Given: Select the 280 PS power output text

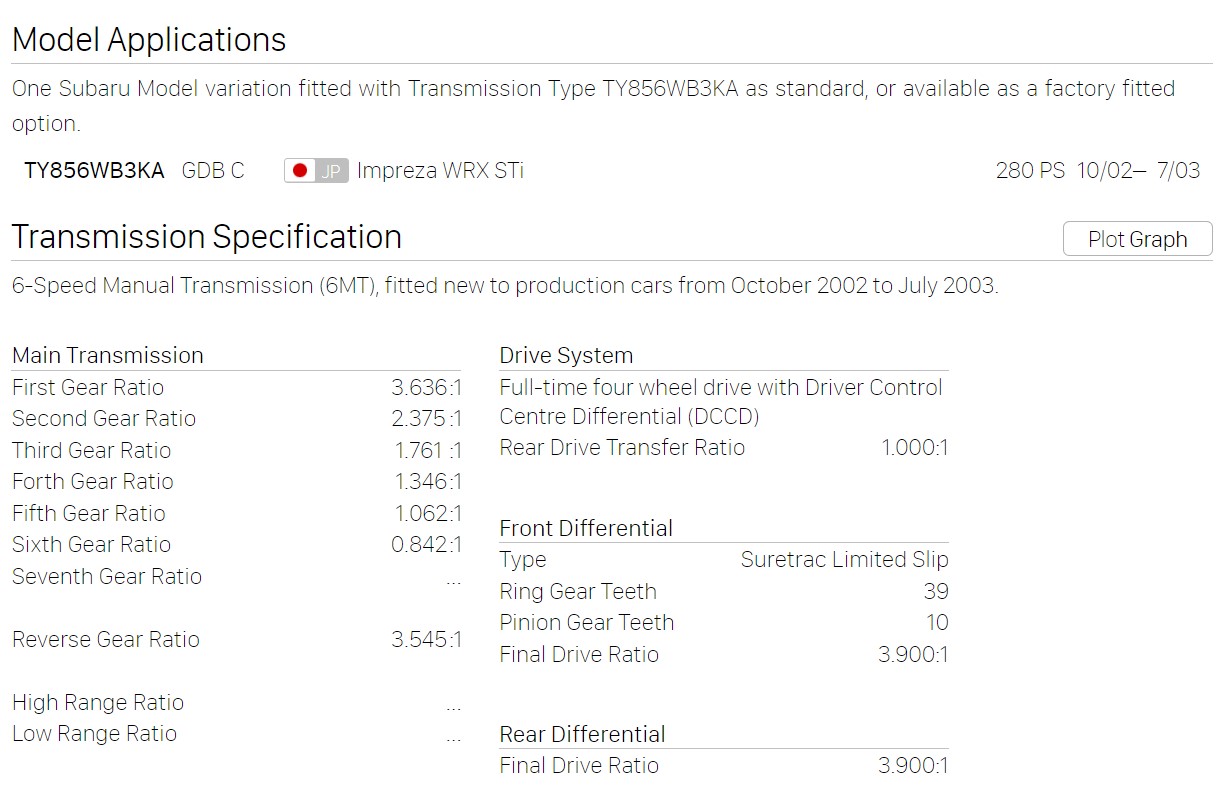Looking at the screenshot, I should [1030, 170].
